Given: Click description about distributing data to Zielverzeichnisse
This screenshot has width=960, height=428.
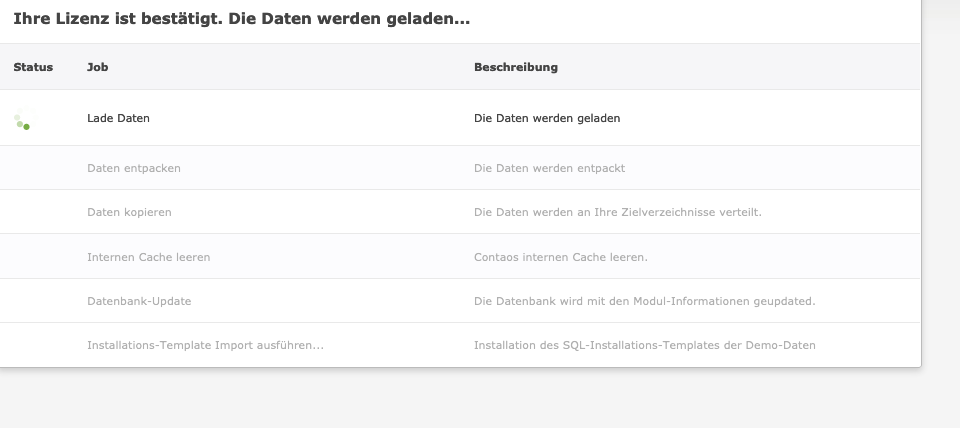Looking at the screenshot, I should [617, 212].
